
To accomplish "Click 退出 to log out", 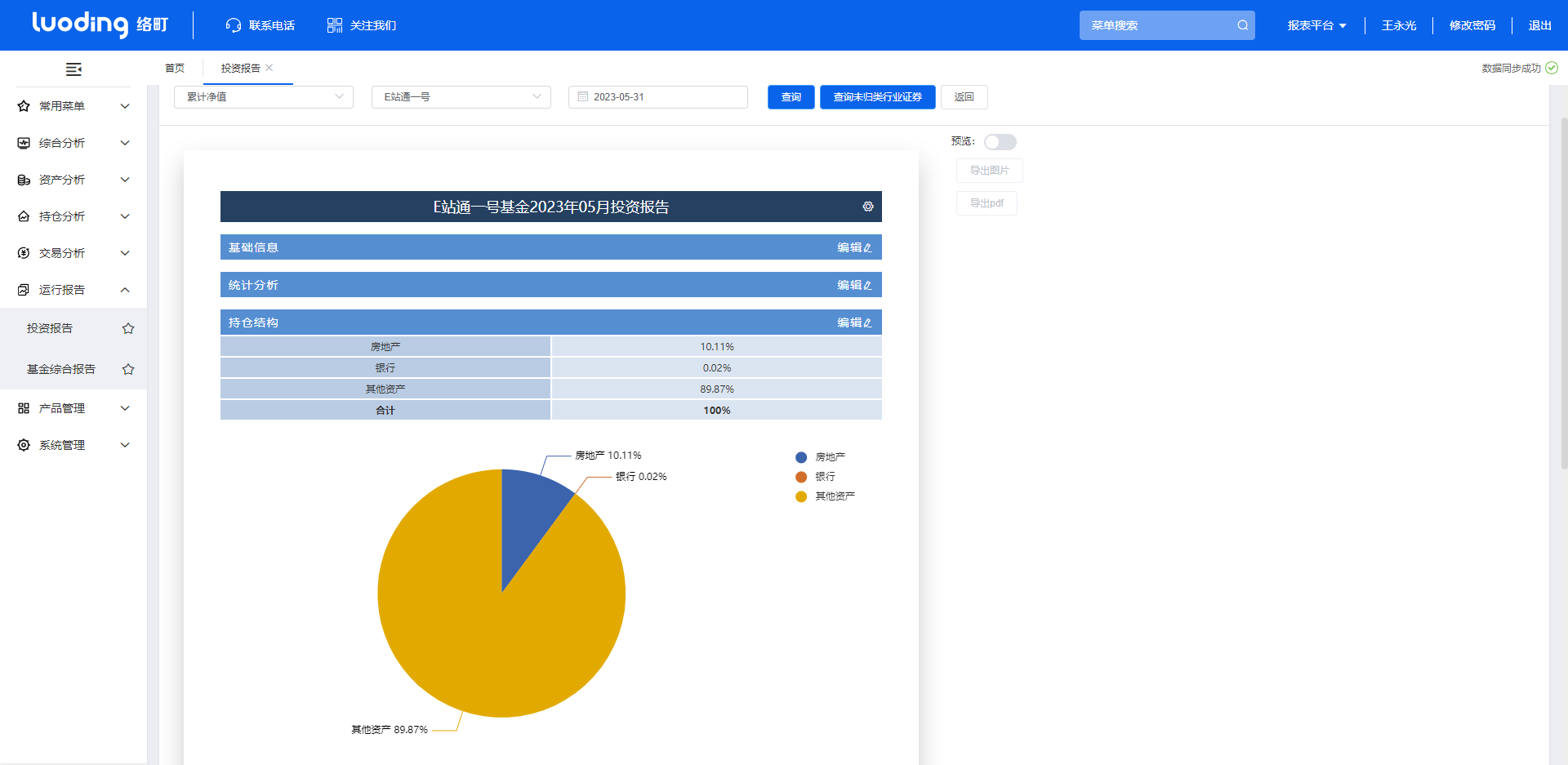I will 1540,25.
